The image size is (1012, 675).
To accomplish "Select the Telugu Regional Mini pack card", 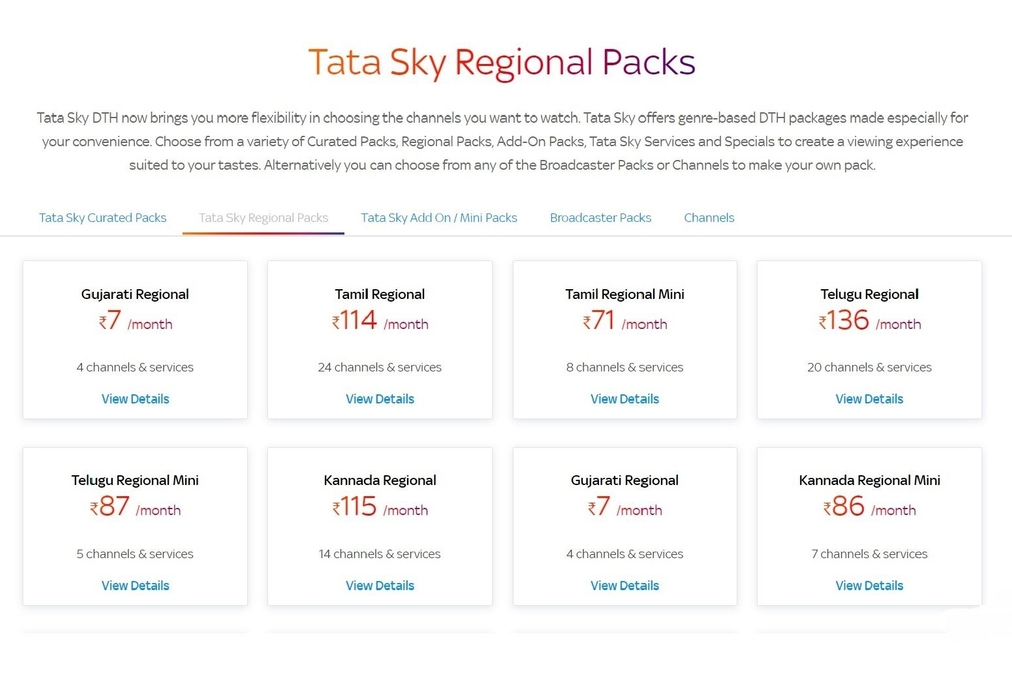I will 135,525.
